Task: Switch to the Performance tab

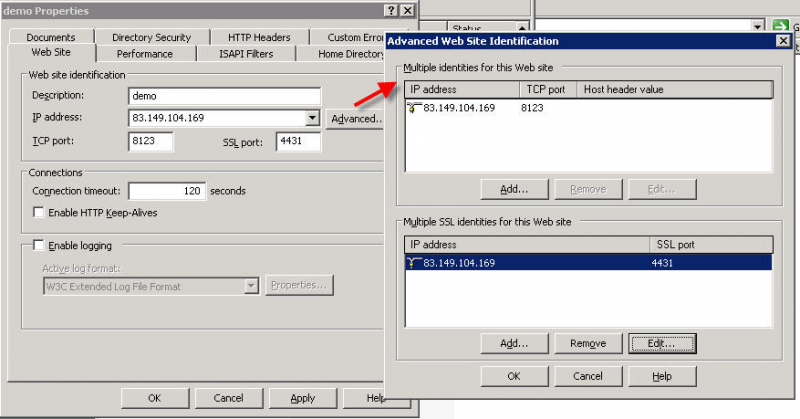Action: click(145, 54)
